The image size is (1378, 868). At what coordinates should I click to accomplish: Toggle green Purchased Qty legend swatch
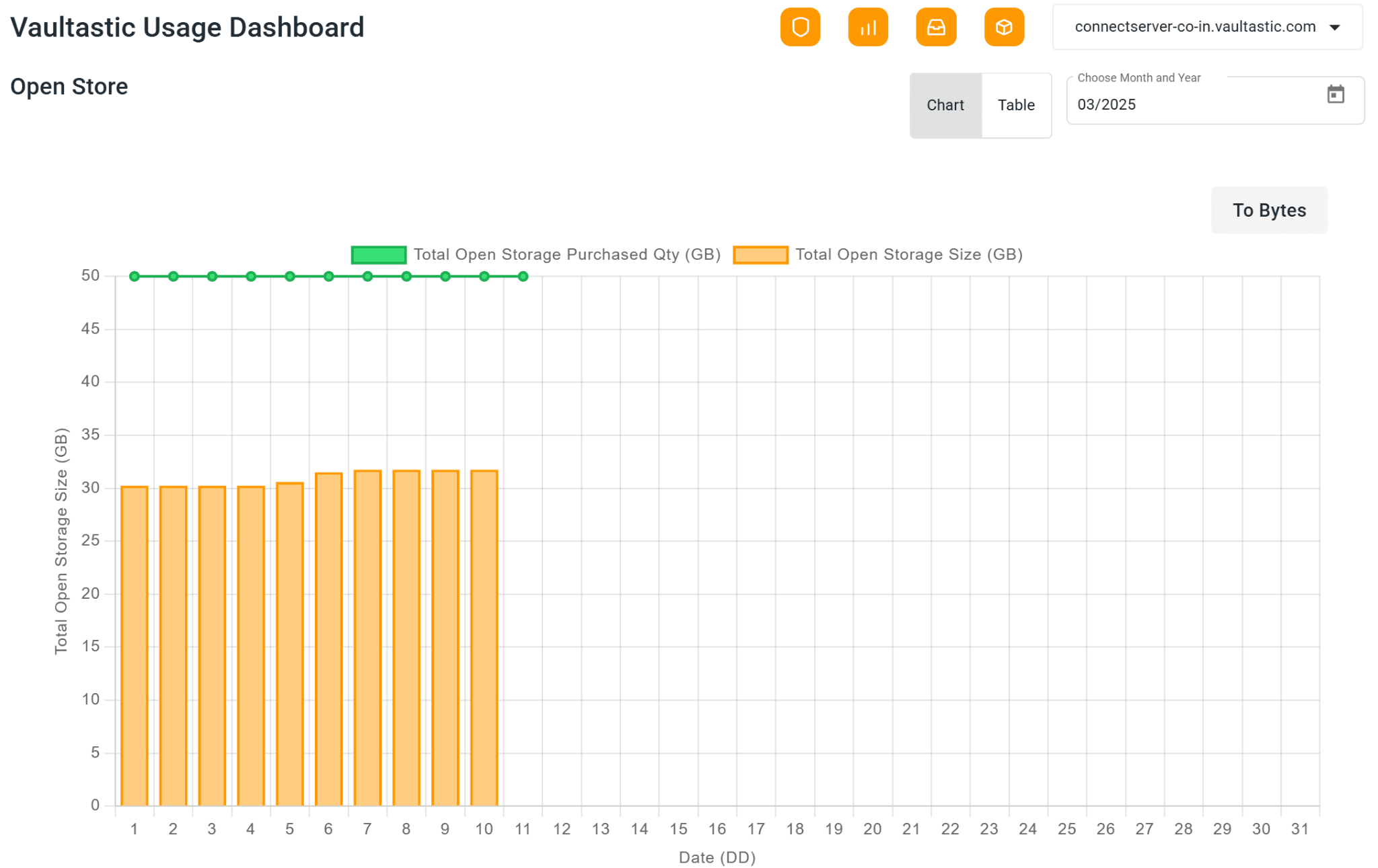(379, 255)
